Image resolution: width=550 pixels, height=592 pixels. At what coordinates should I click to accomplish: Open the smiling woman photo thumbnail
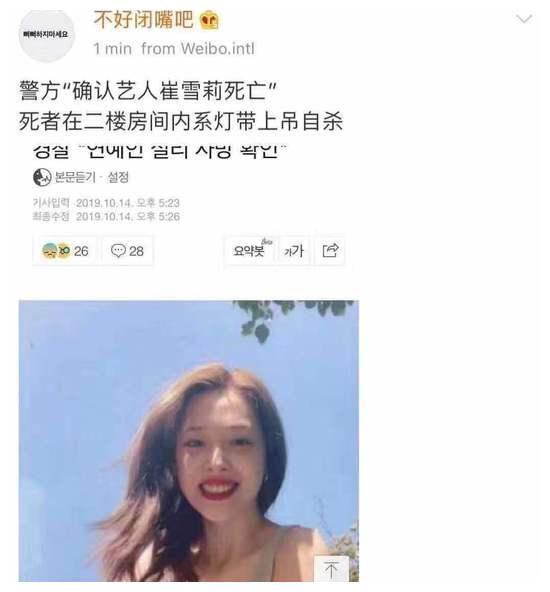[x=189, y=441]
